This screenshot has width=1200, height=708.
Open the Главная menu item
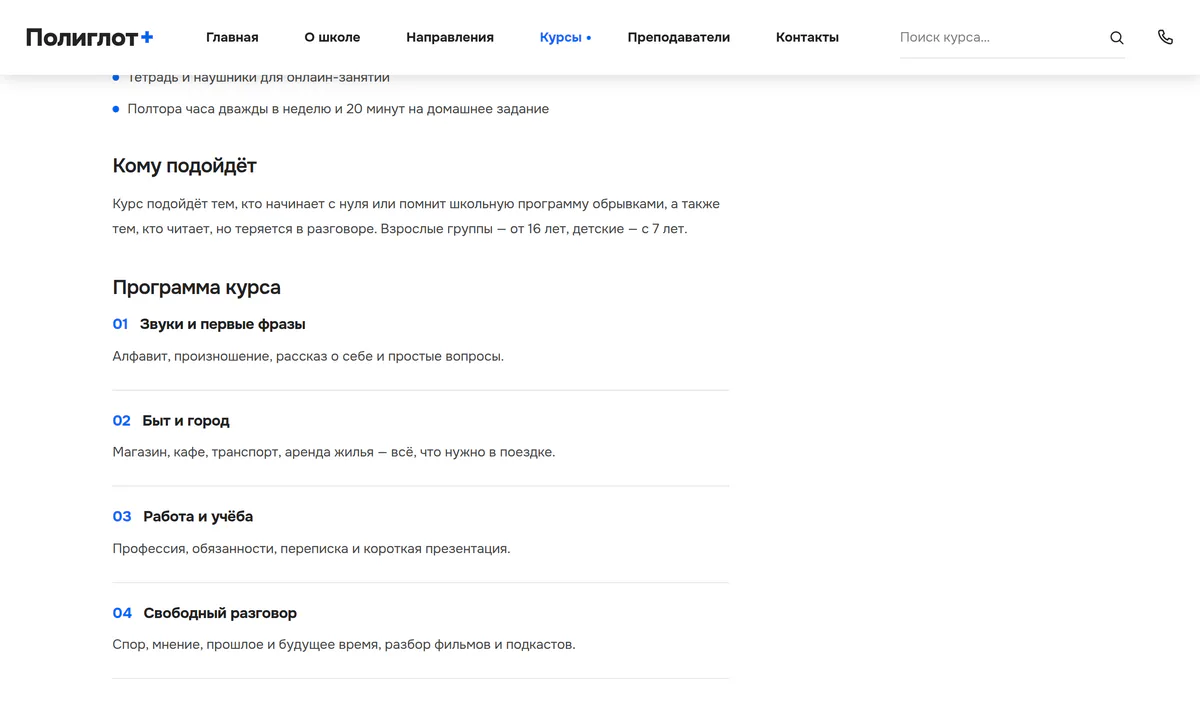232,37
